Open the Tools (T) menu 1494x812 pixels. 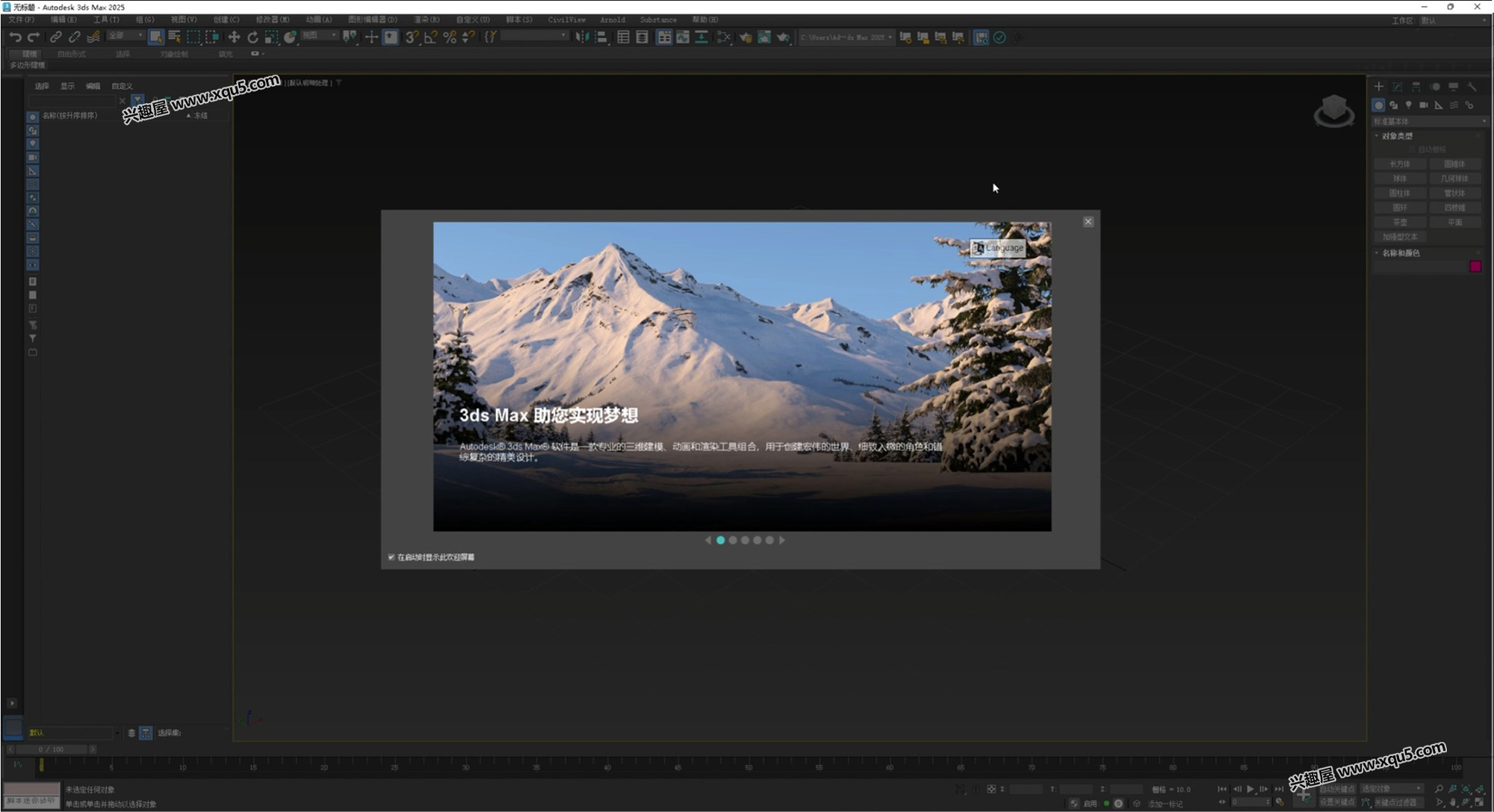(x=106, y=20)
